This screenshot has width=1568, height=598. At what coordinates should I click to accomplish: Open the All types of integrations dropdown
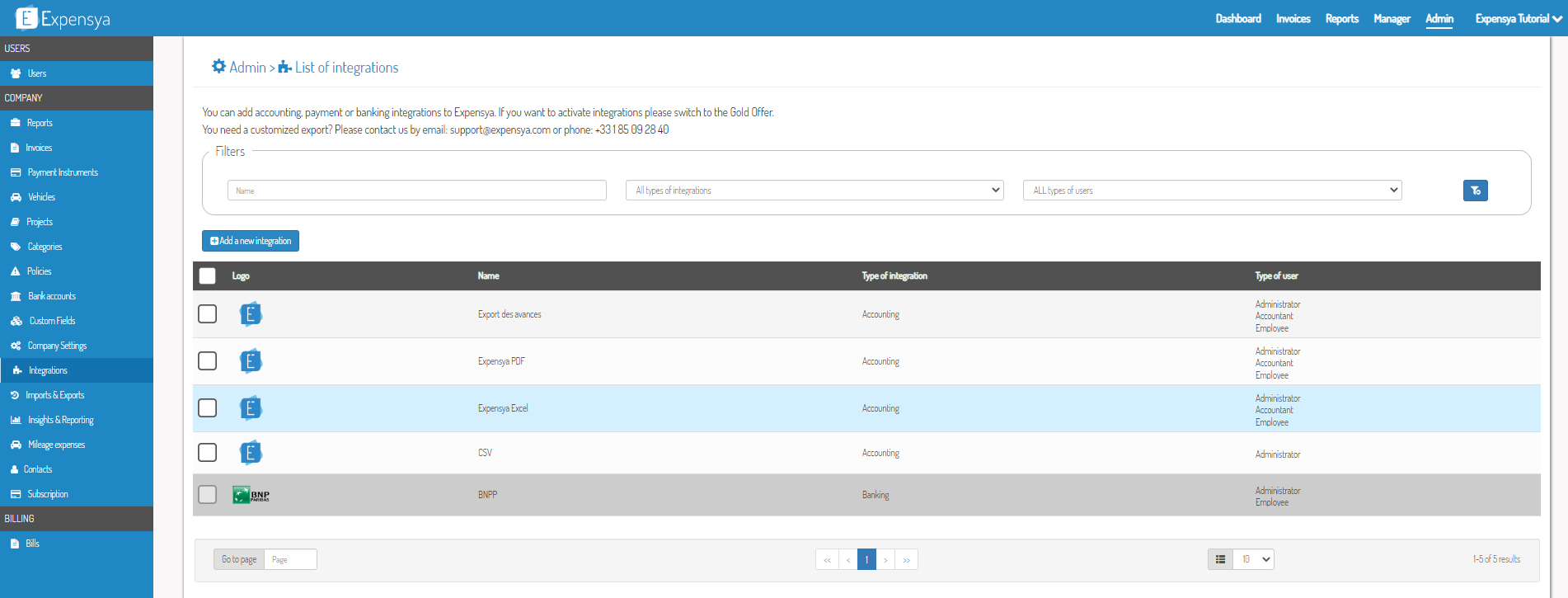(815, 191)
